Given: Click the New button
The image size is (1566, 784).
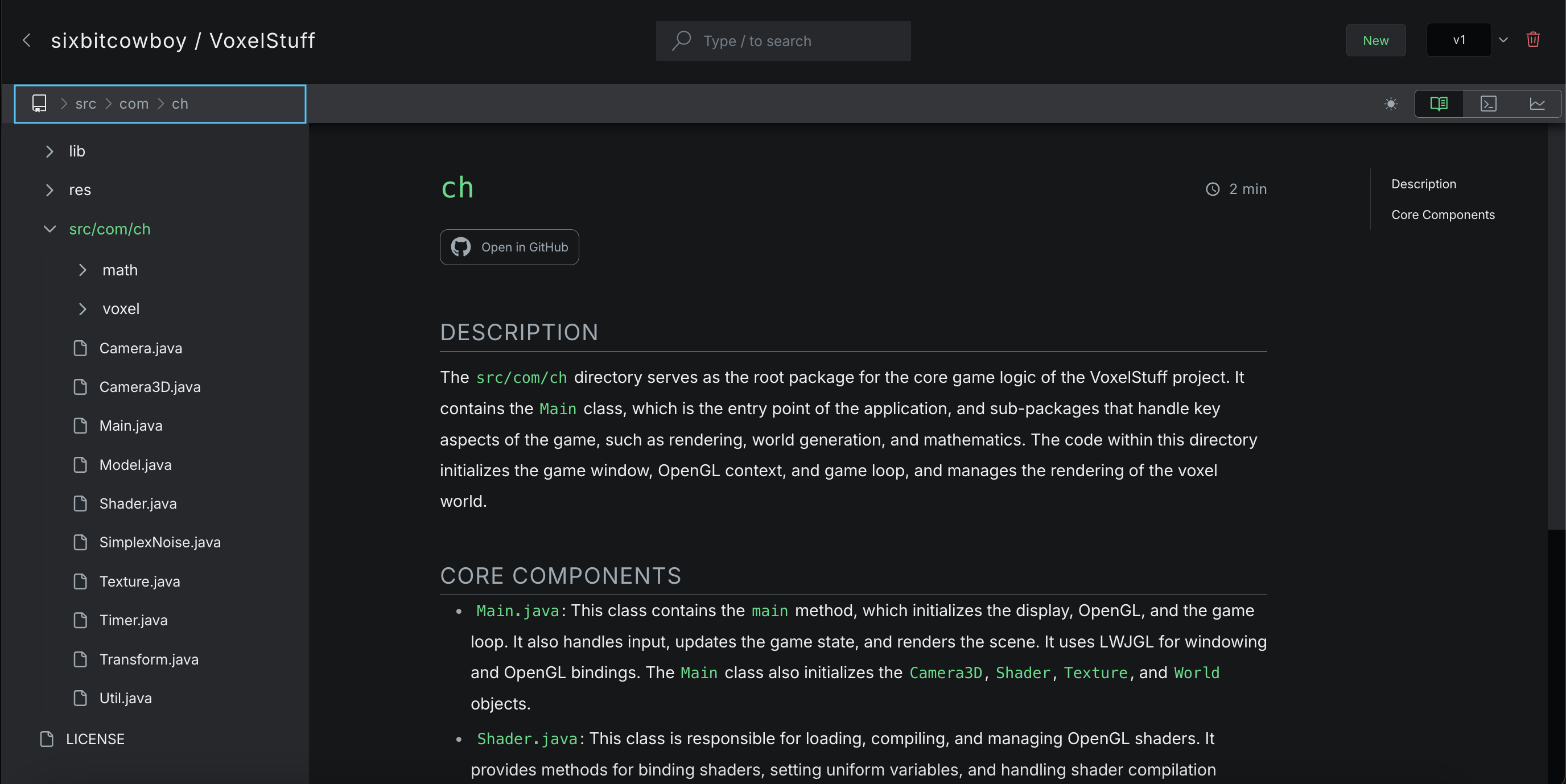Looking at the screenshot, I should 1376,40.
